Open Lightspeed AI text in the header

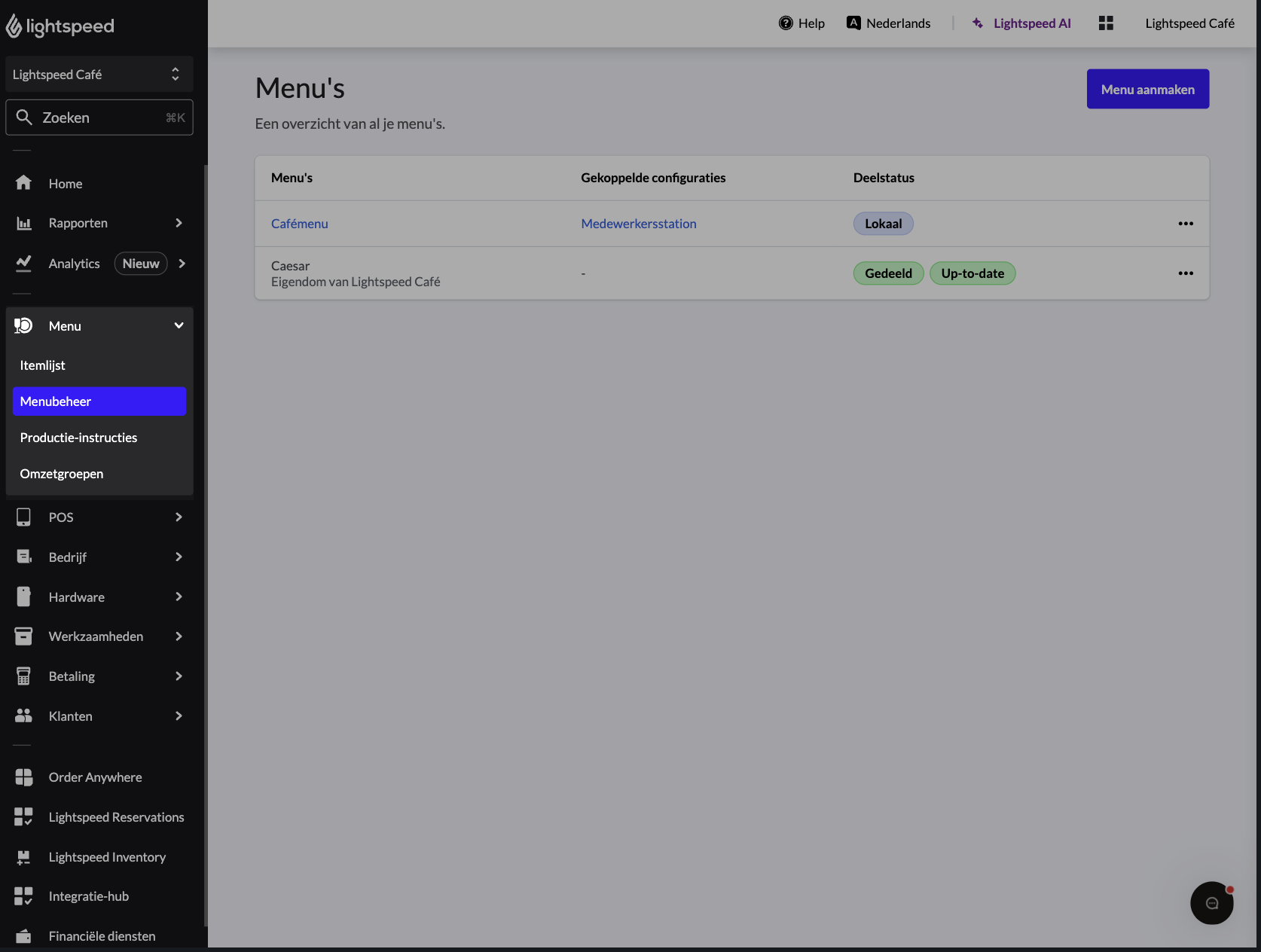click(1032, 23)
